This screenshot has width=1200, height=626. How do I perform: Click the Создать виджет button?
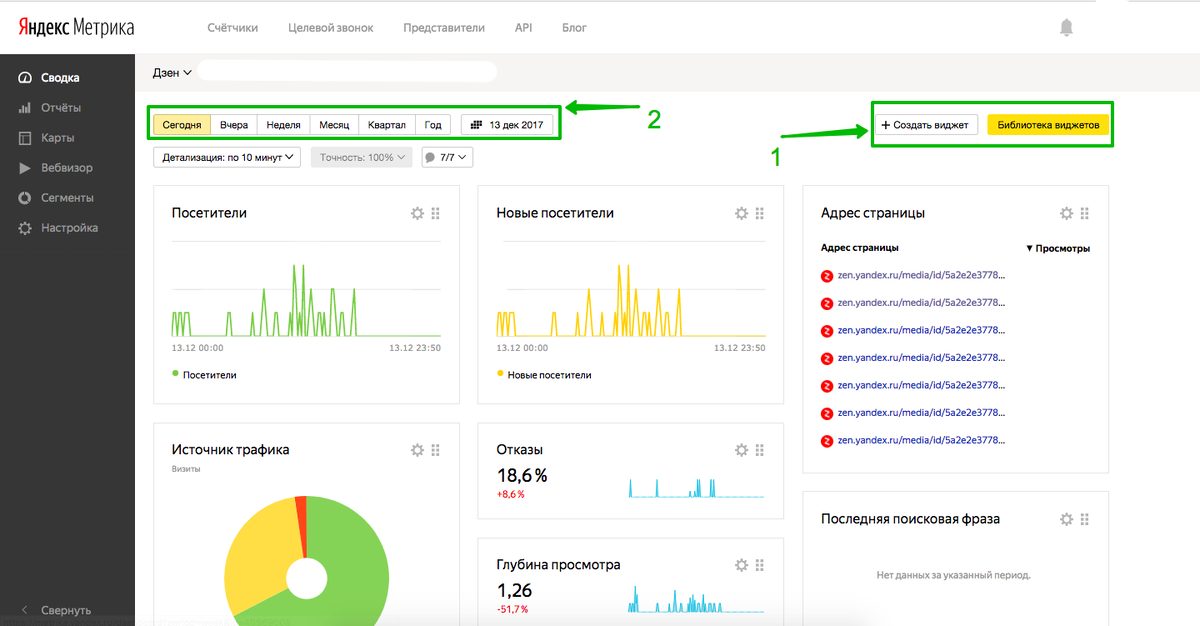click(x=926, y=125)
